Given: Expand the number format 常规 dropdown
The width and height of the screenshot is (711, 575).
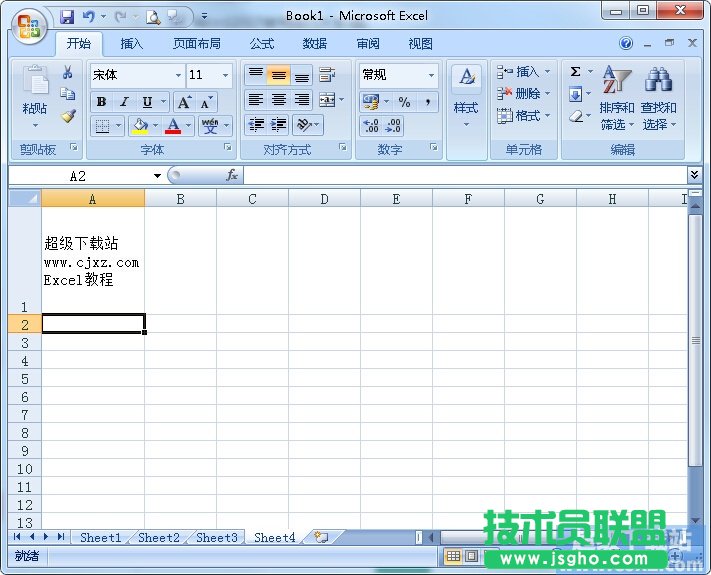Looking at the screenshot, I should pyautogui.click(x=432, y=75).
